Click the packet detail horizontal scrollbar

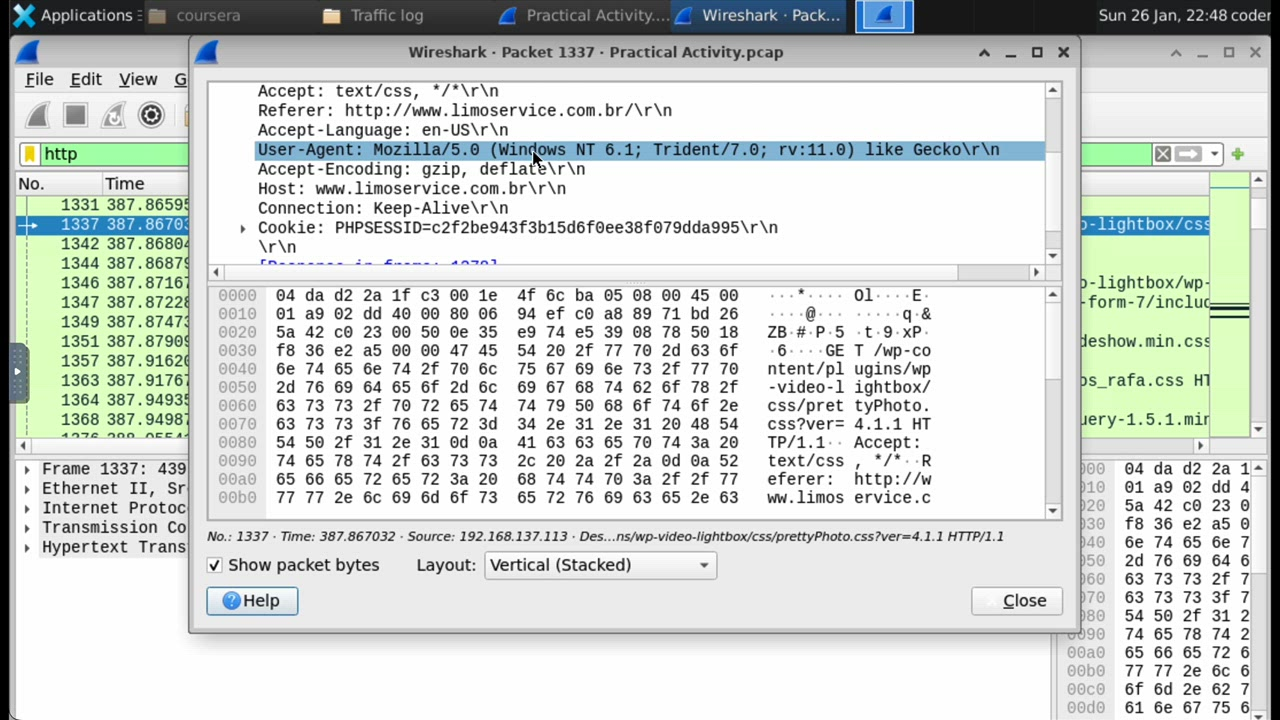tap(626, 272)
